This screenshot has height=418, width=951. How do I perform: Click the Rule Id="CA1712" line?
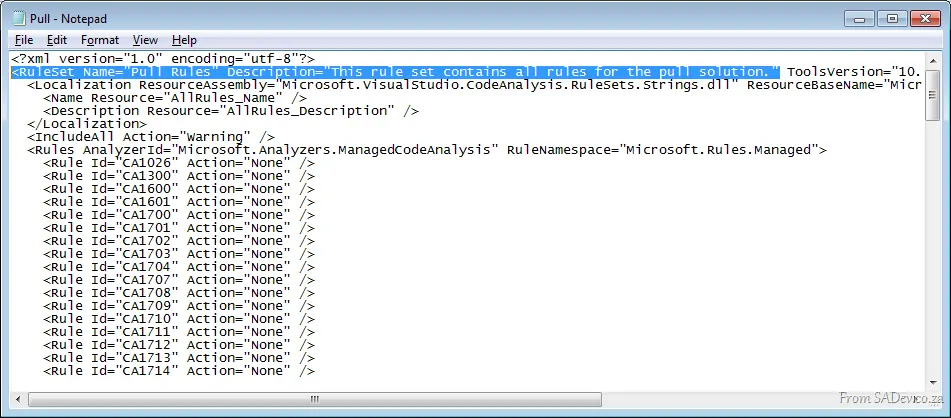pos(179,345)
